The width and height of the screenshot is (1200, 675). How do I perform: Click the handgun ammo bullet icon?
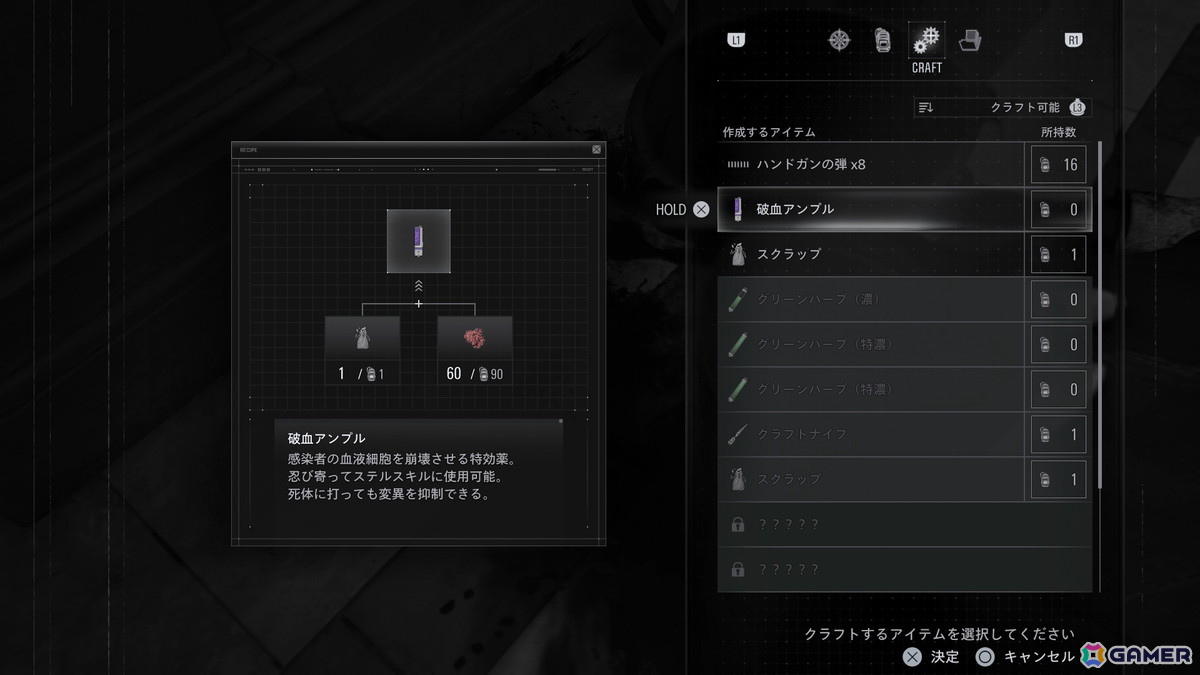point(737,164)
